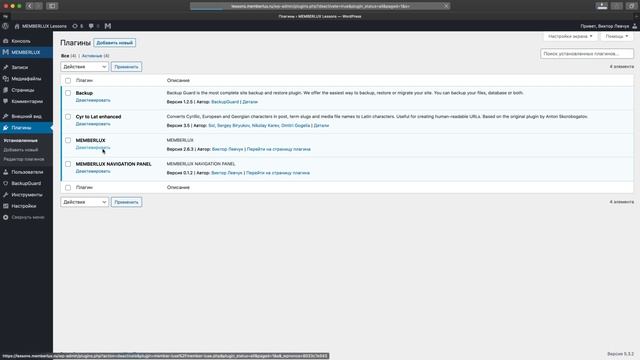Open Редактор плагинов submenu item

click(x=24, y=159)
